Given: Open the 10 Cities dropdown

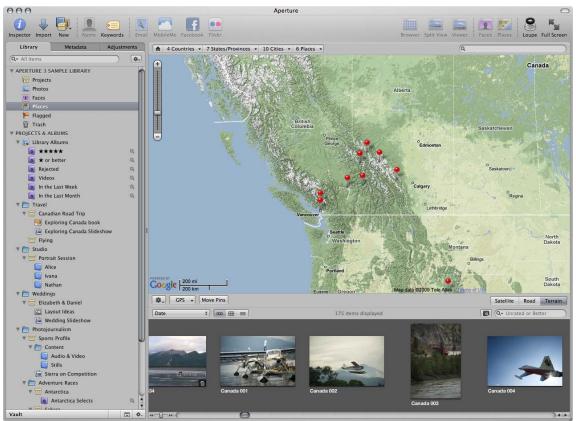Looking at the screenshot, I should click(x=276, y=48).
